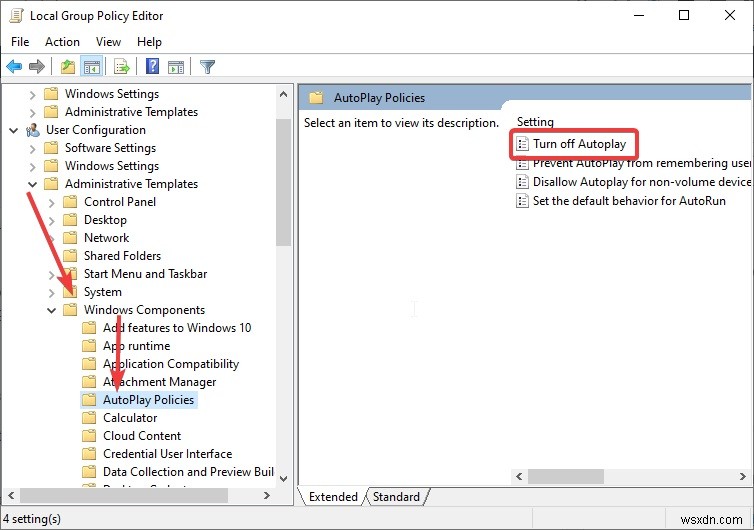Expand the System folder
This screenshot has width=754, height=530.
click(x=51, y=292)
